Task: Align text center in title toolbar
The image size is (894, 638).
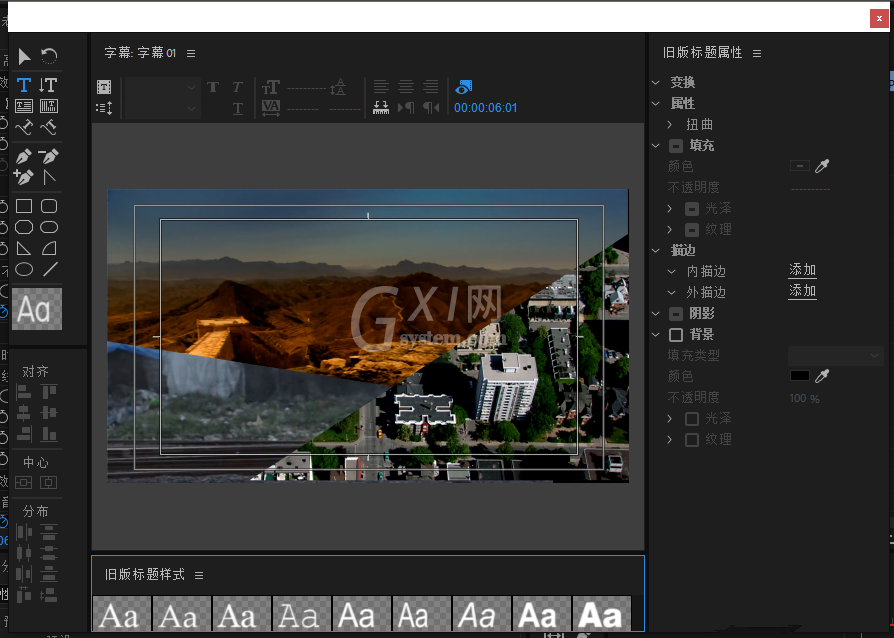Action: (406, 87)
